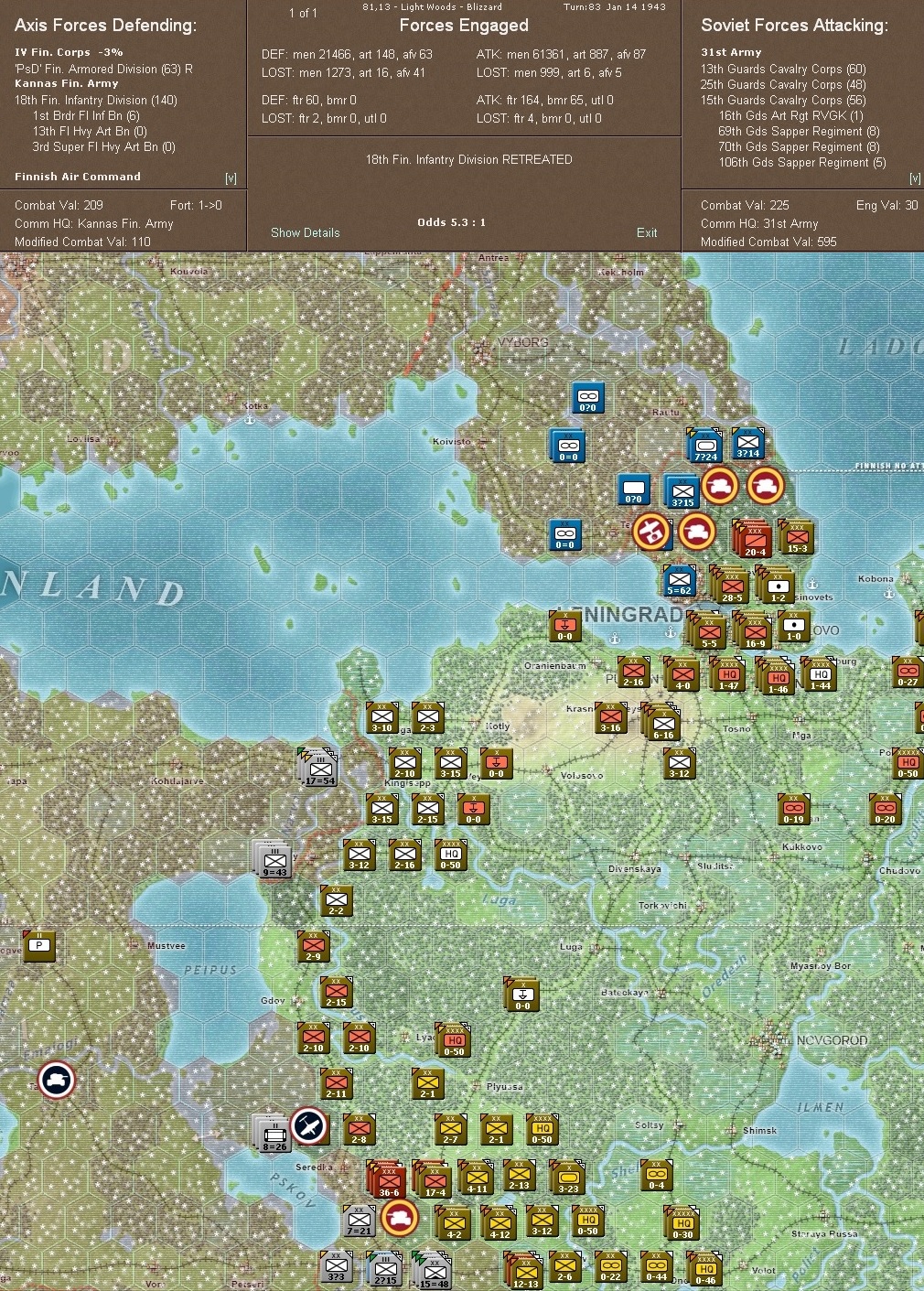Image resolution: width=924 pixels, height=1291 pixels.
Task: Select Finnish unit counter 7?24
Action: (x=705, y=446)
